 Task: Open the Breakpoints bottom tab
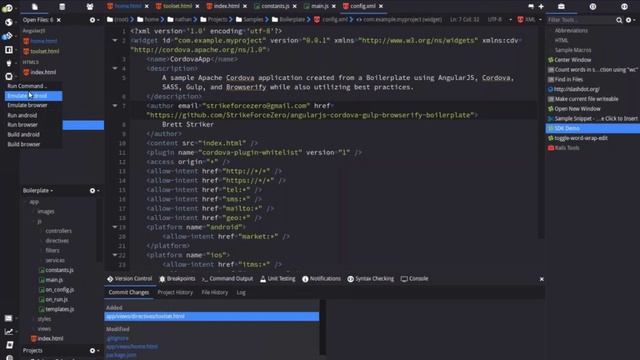tap(178, 279)
